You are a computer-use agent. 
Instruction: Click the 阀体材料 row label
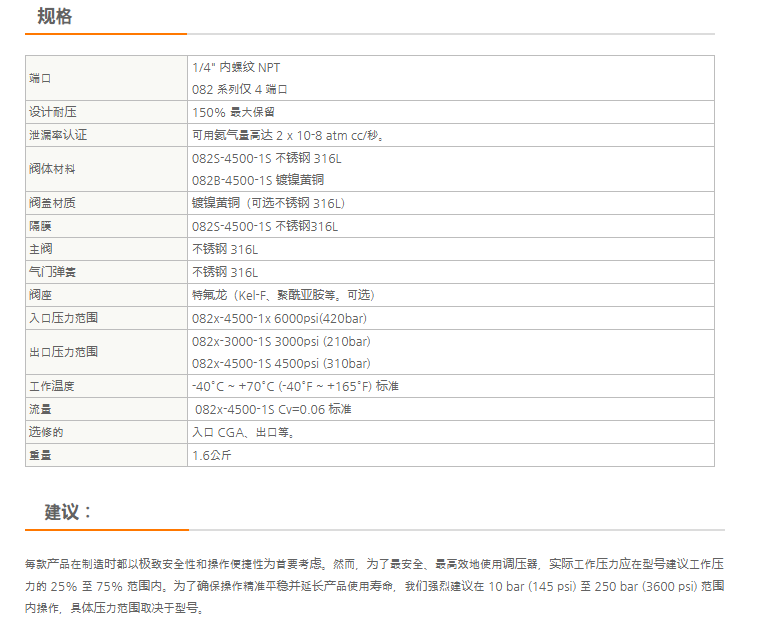coord(52,169)
